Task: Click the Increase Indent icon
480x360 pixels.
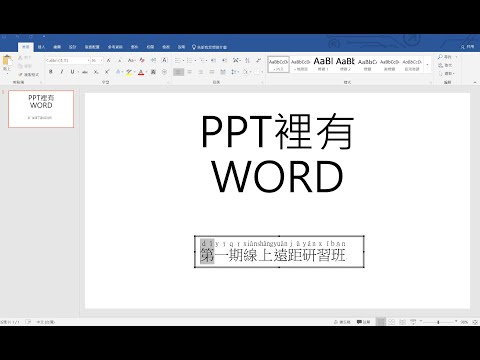Action: pos(224,60)
